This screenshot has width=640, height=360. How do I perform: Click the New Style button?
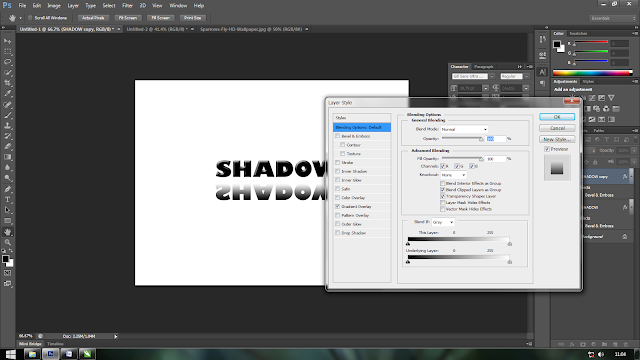coord(557,139)
